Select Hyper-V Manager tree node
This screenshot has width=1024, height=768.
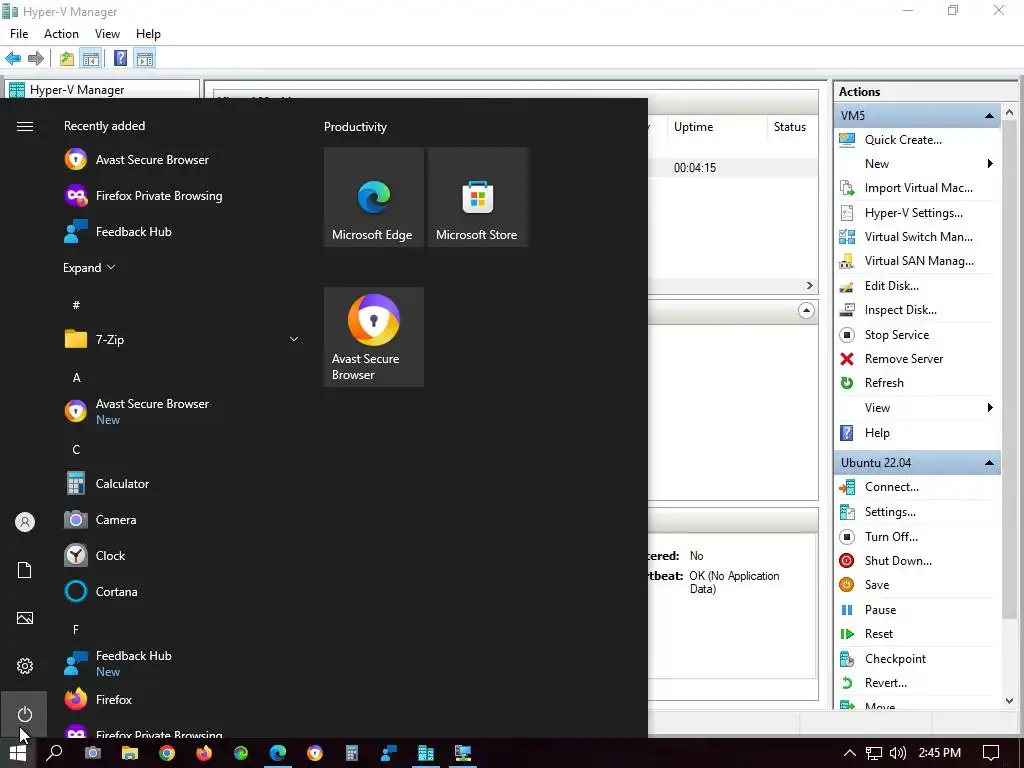point(76,89)
